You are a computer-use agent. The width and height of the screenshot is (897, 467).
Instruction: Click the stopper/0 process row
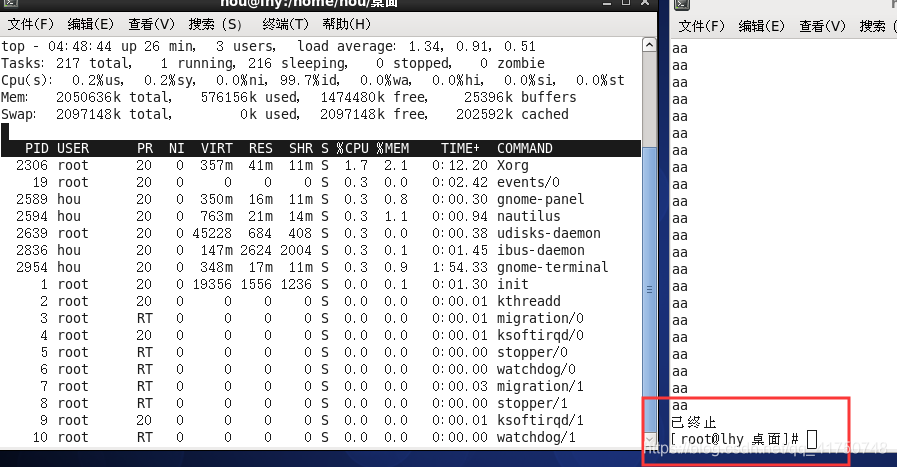tap(320, 353)
